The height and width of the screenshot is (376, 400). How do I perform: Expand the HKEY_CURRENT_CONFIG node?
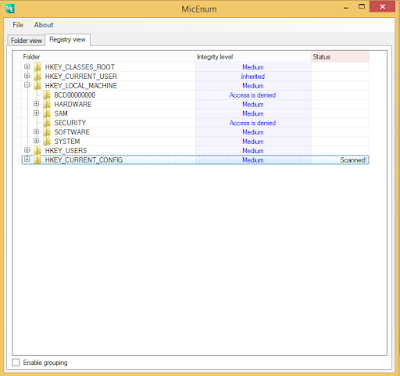pyautogui.click(x=27, y=160)
